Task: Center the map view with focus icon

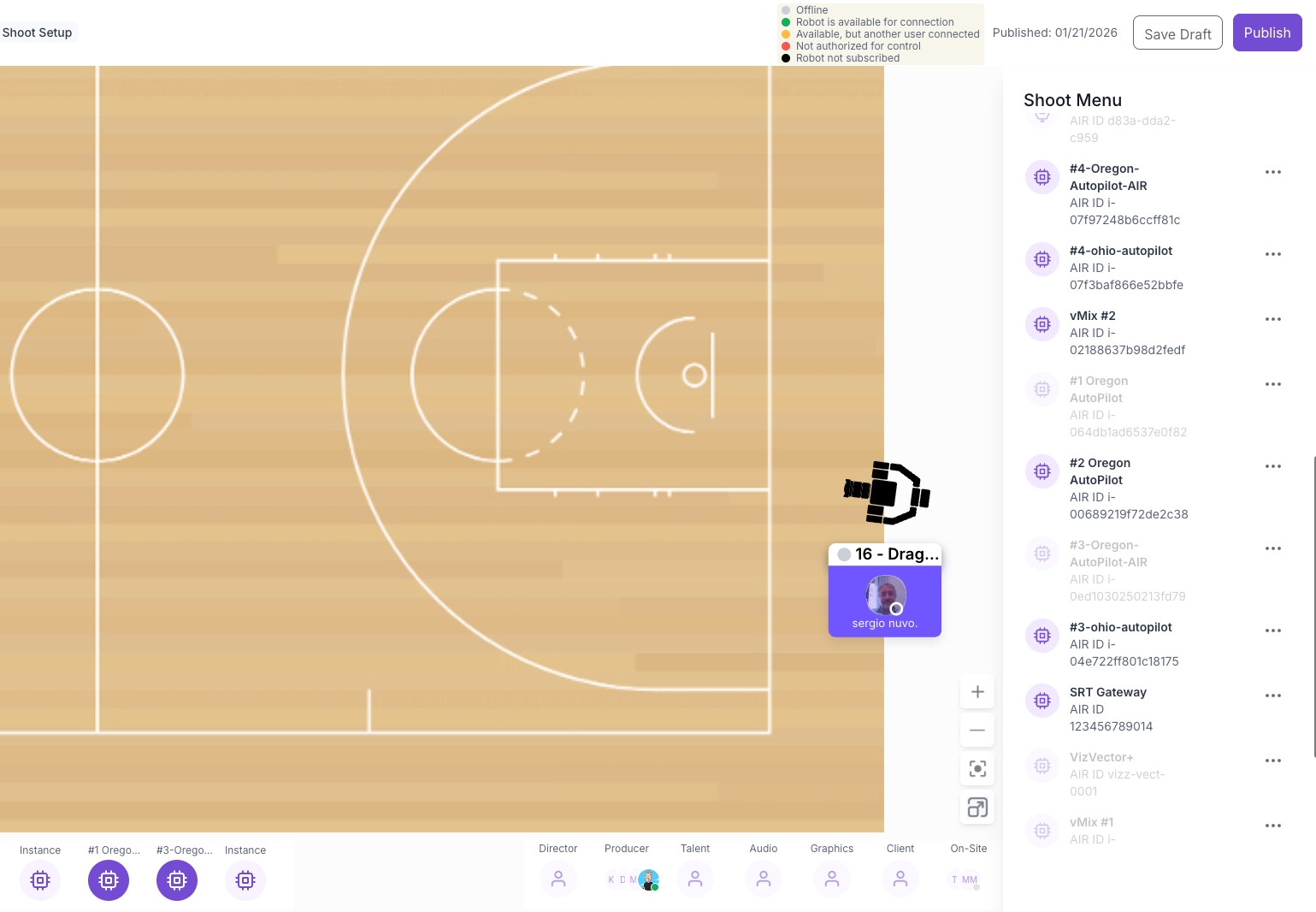Action: coord(977,768)
